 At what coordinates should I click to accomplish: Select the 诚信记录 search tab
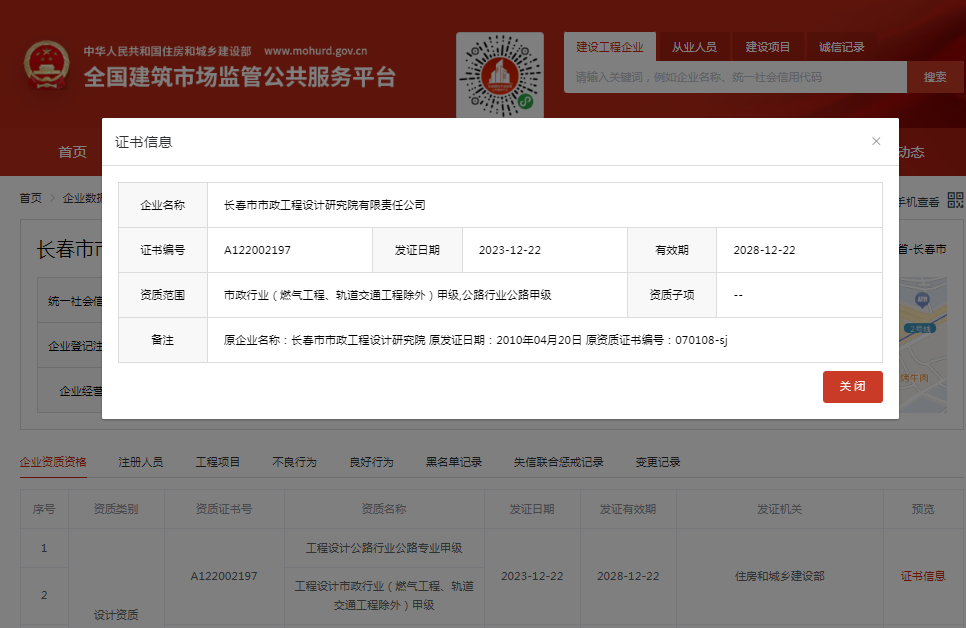[841, 47]
